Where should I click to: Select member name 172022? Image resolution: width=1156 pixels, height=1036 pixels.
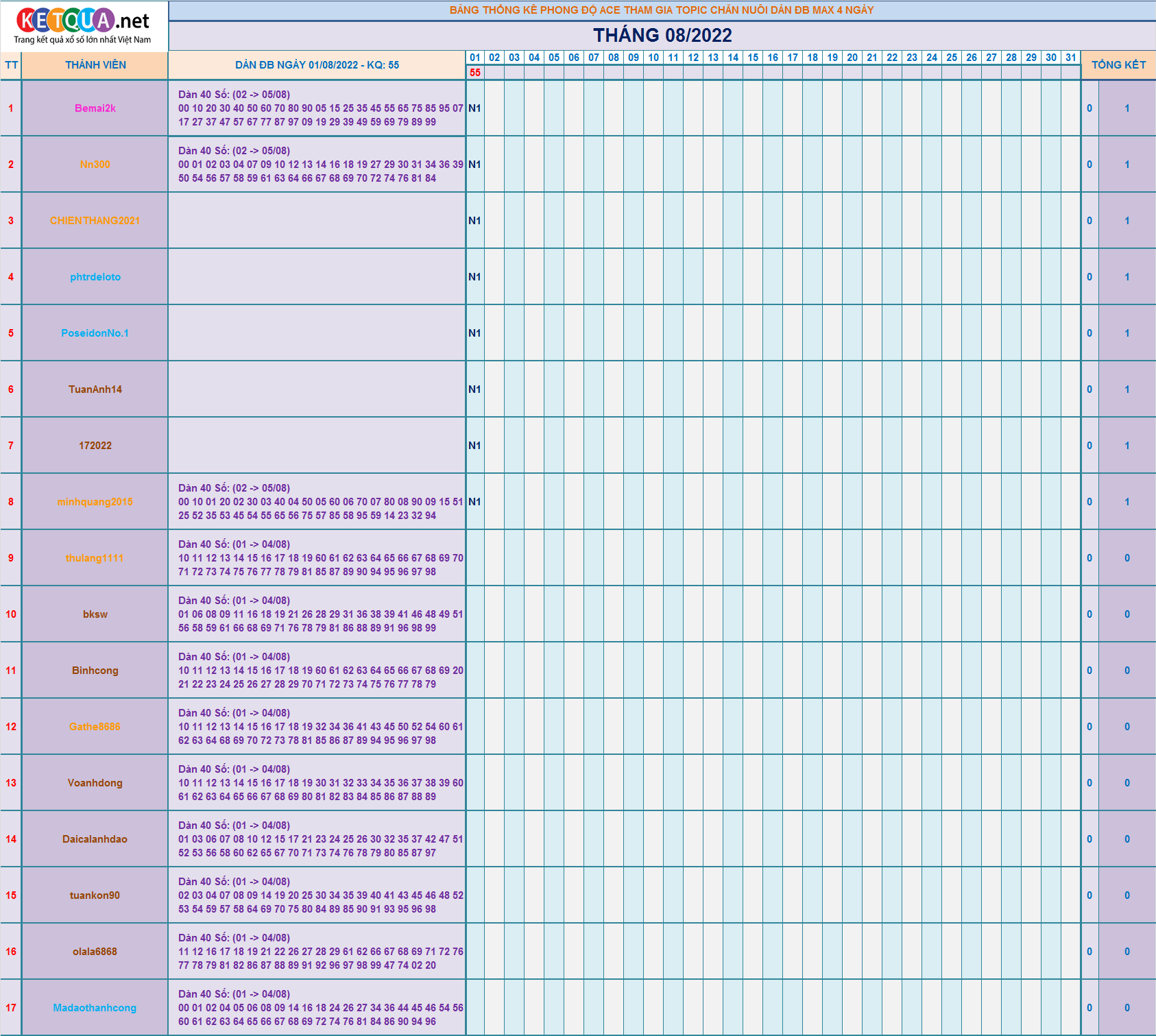(95, 446)
